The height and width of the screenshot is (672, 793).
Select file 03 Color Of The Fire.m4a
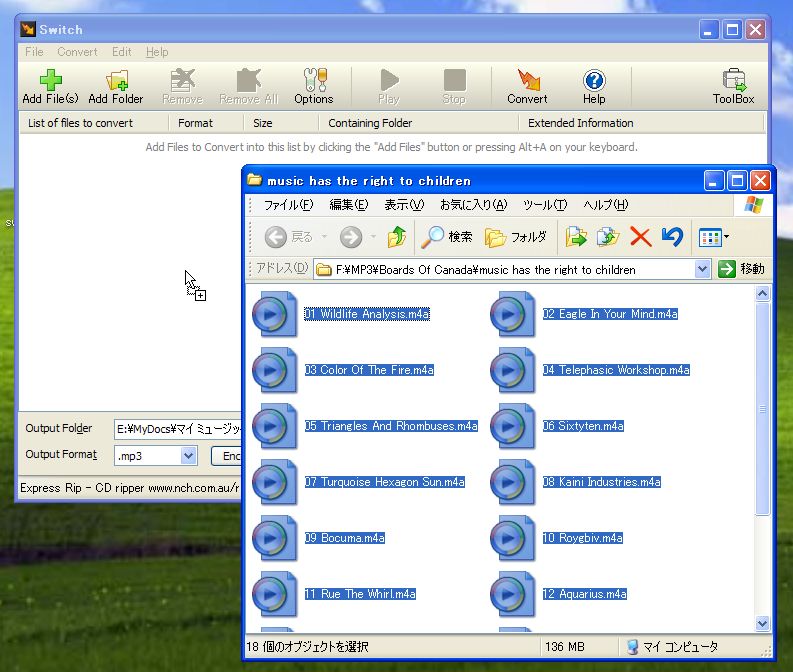point(369,370)
